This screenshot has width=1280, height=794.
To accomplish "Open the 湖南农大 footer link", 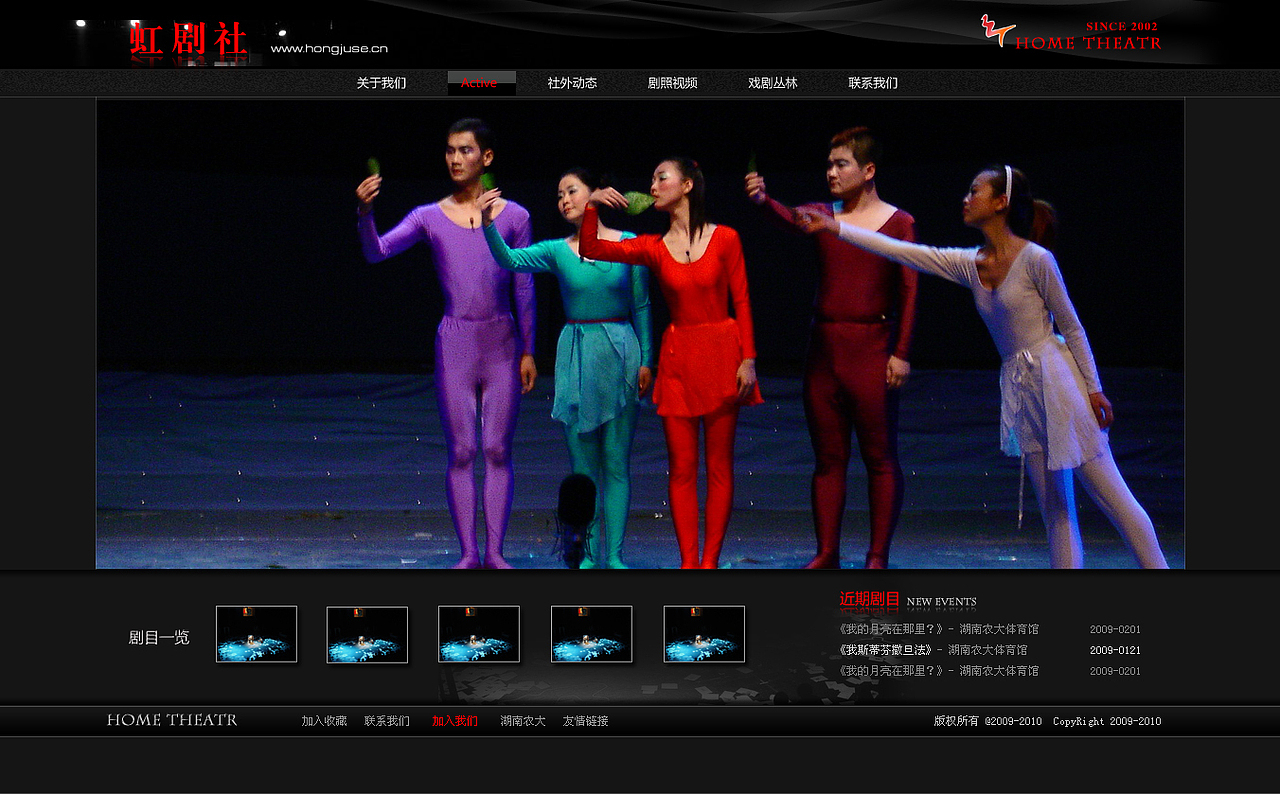I will (523, 721).
